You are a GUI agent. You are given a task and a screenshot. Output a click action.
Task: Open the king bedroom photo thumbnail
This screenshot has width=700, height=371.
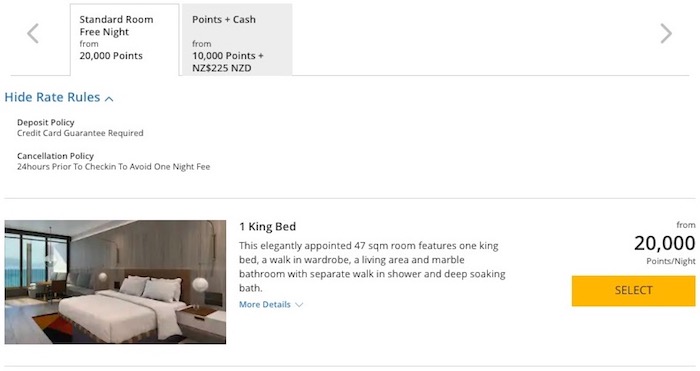(115, 282)
